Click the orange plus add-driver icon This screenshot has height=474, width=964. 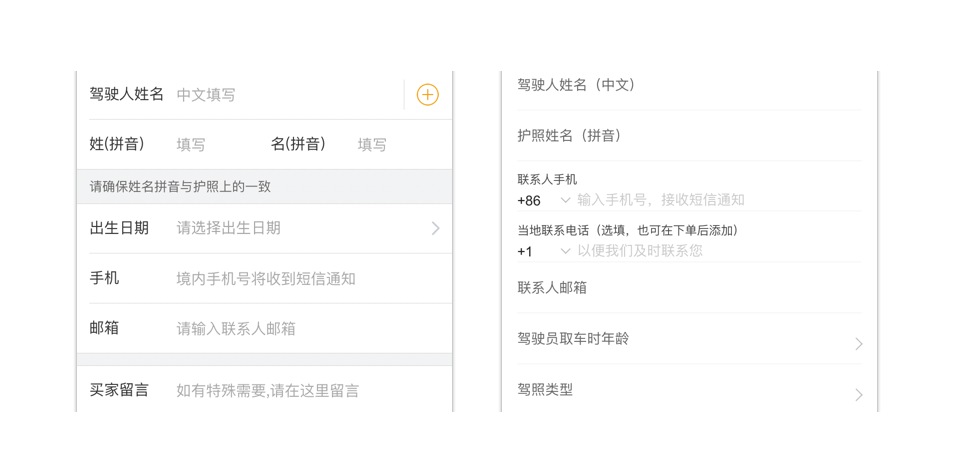427,95
